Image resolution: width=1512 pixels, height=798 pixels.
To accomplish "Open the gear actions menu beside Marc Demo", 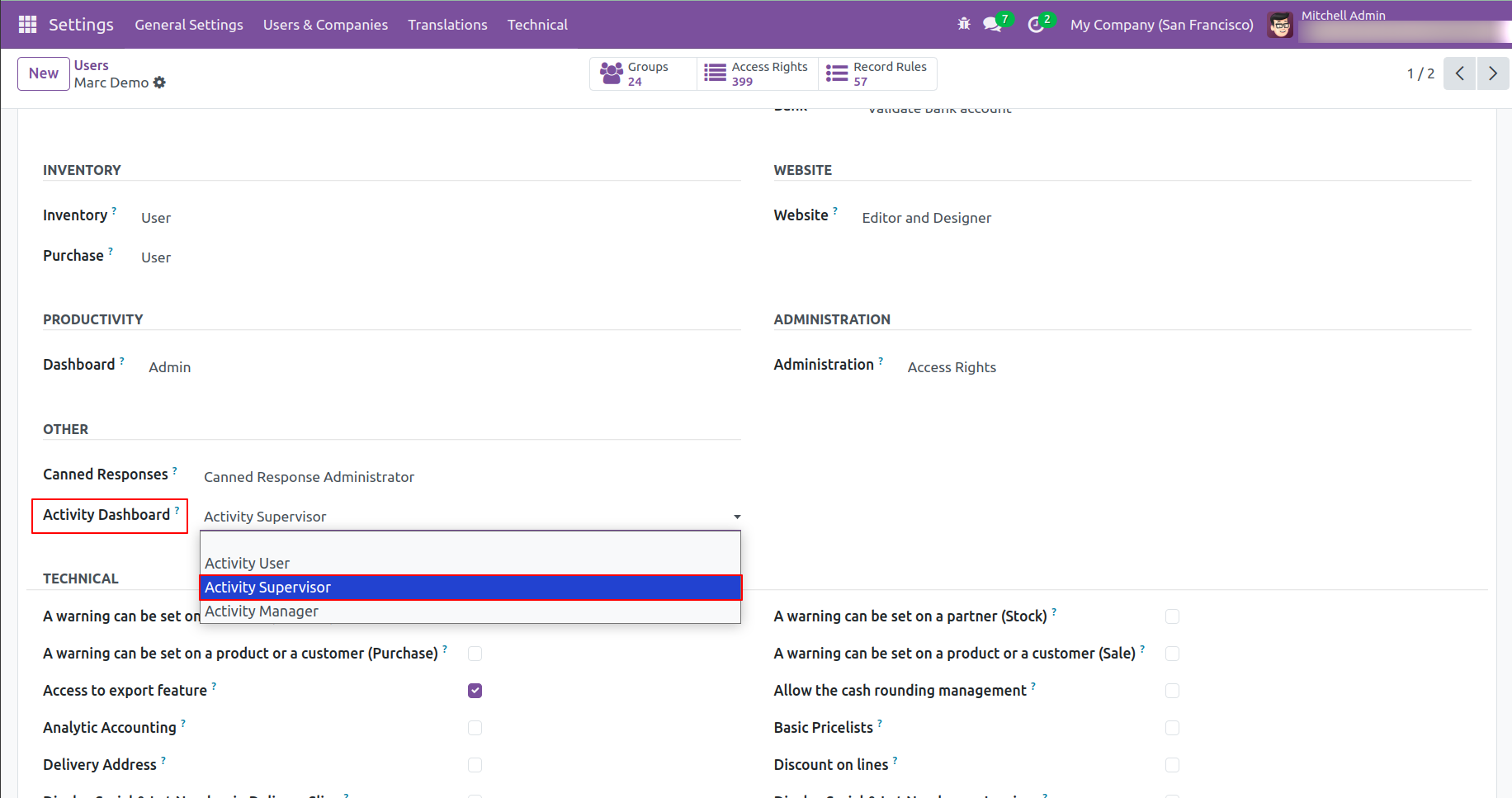I will 159,83.
